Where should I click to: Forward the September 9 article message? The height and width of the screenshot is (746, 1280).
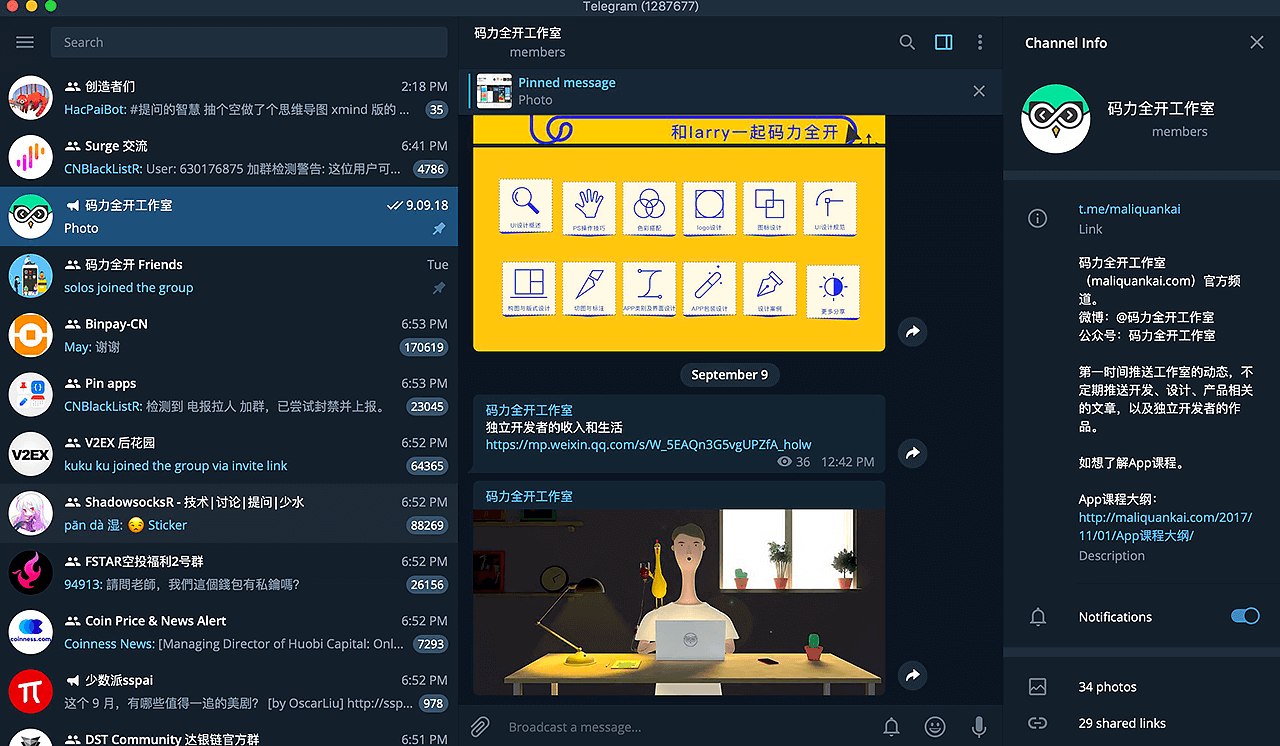click(x=912, y=453)
